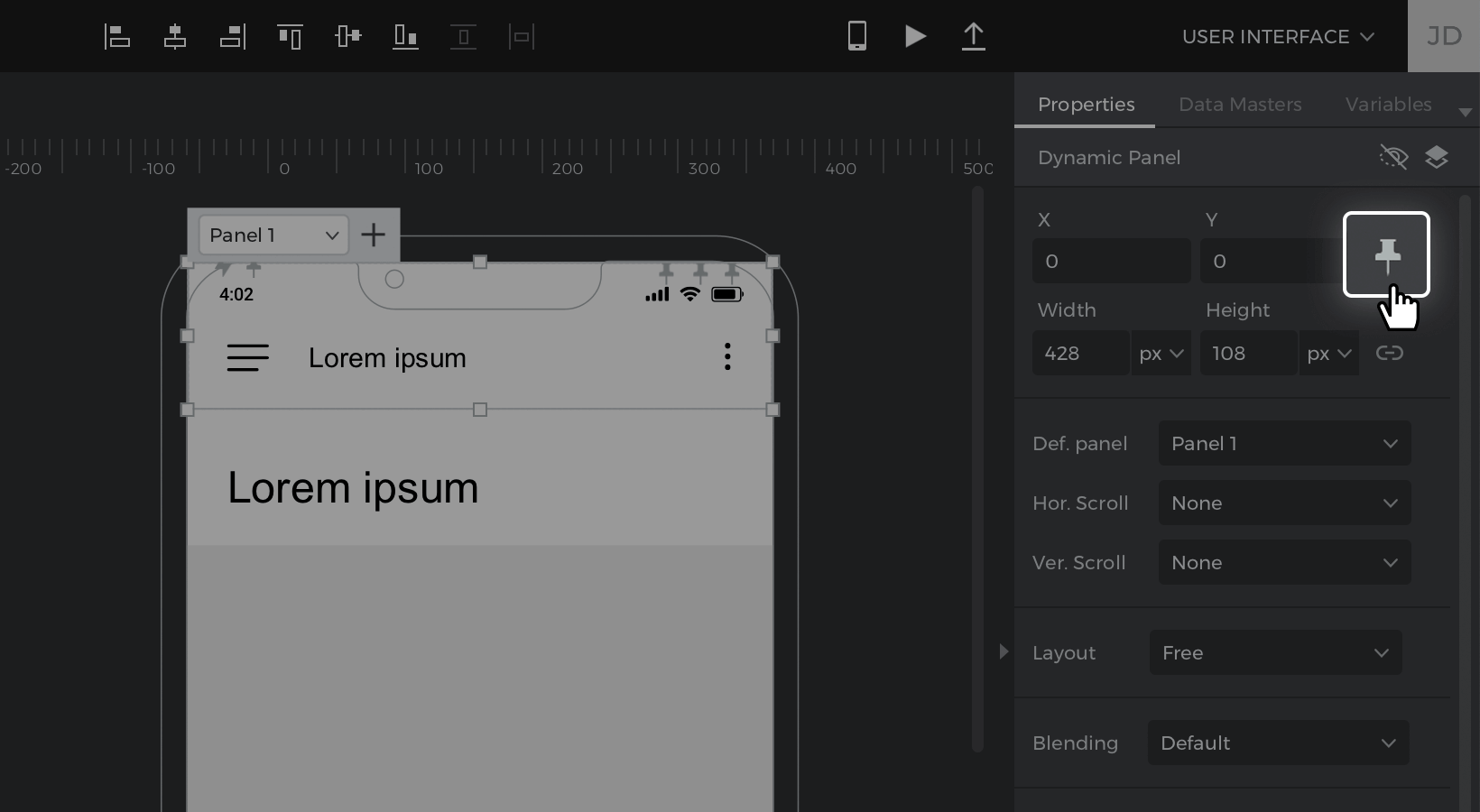Screen dimensions: 1480x812
Task: Add new panel plus button
Action: (374, 235)
